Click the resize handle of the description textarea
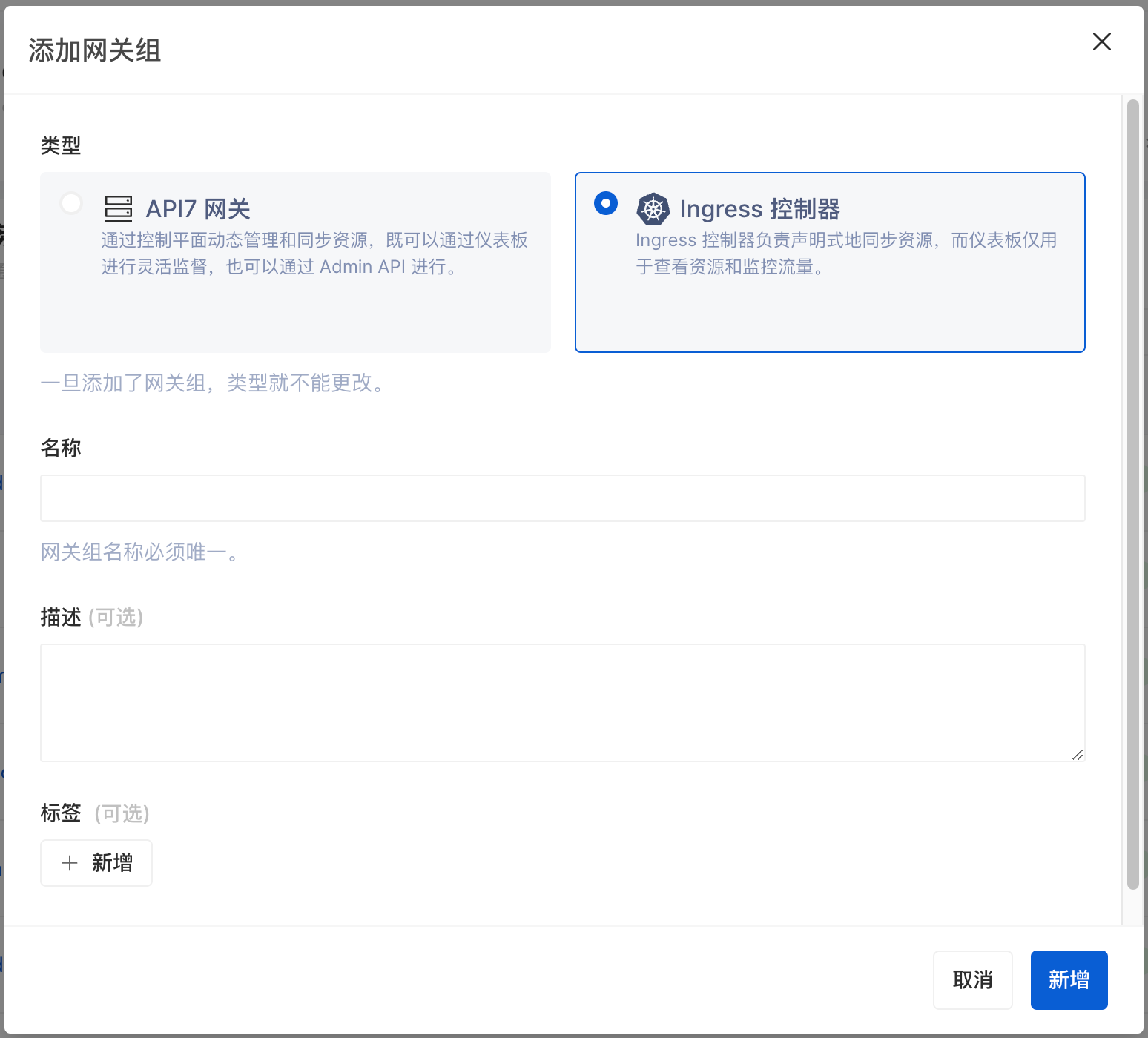The width and height of the screenshot is (1148, 1038). point(1078,755)
